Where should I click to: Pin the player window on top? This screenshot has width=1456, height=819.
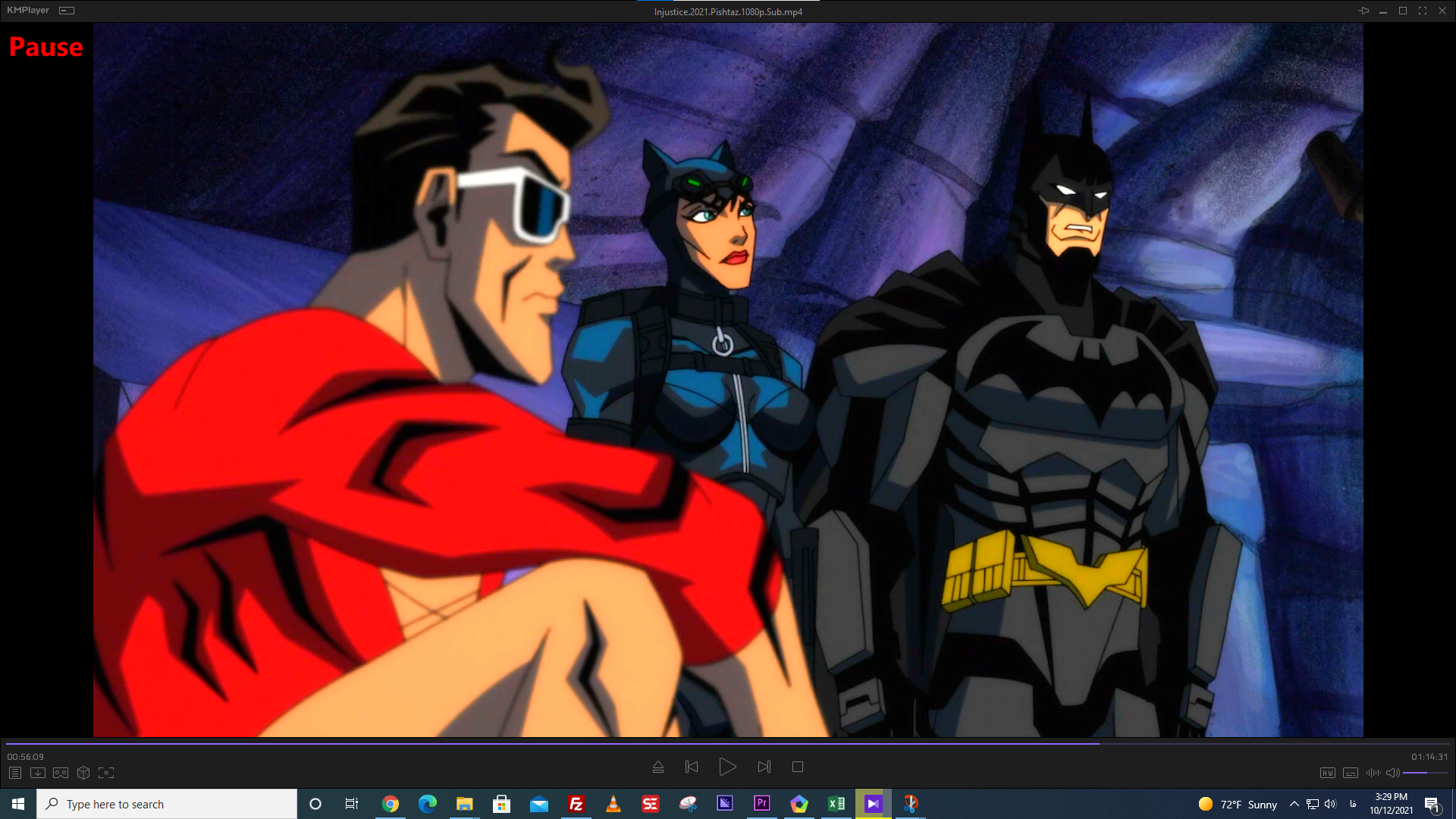1363,11
